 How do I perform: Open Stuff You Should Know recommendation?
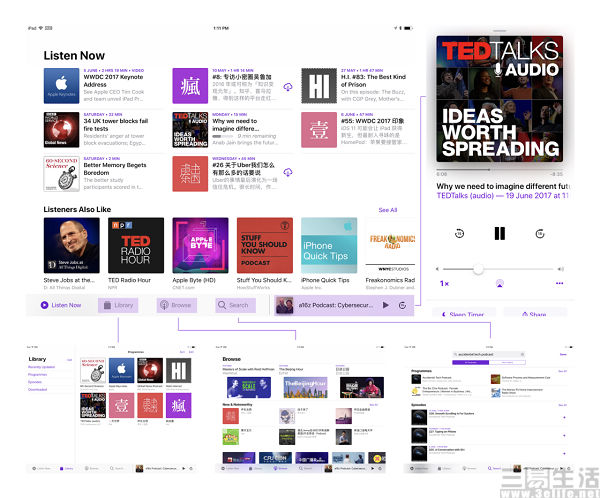(x=265, y=253)
